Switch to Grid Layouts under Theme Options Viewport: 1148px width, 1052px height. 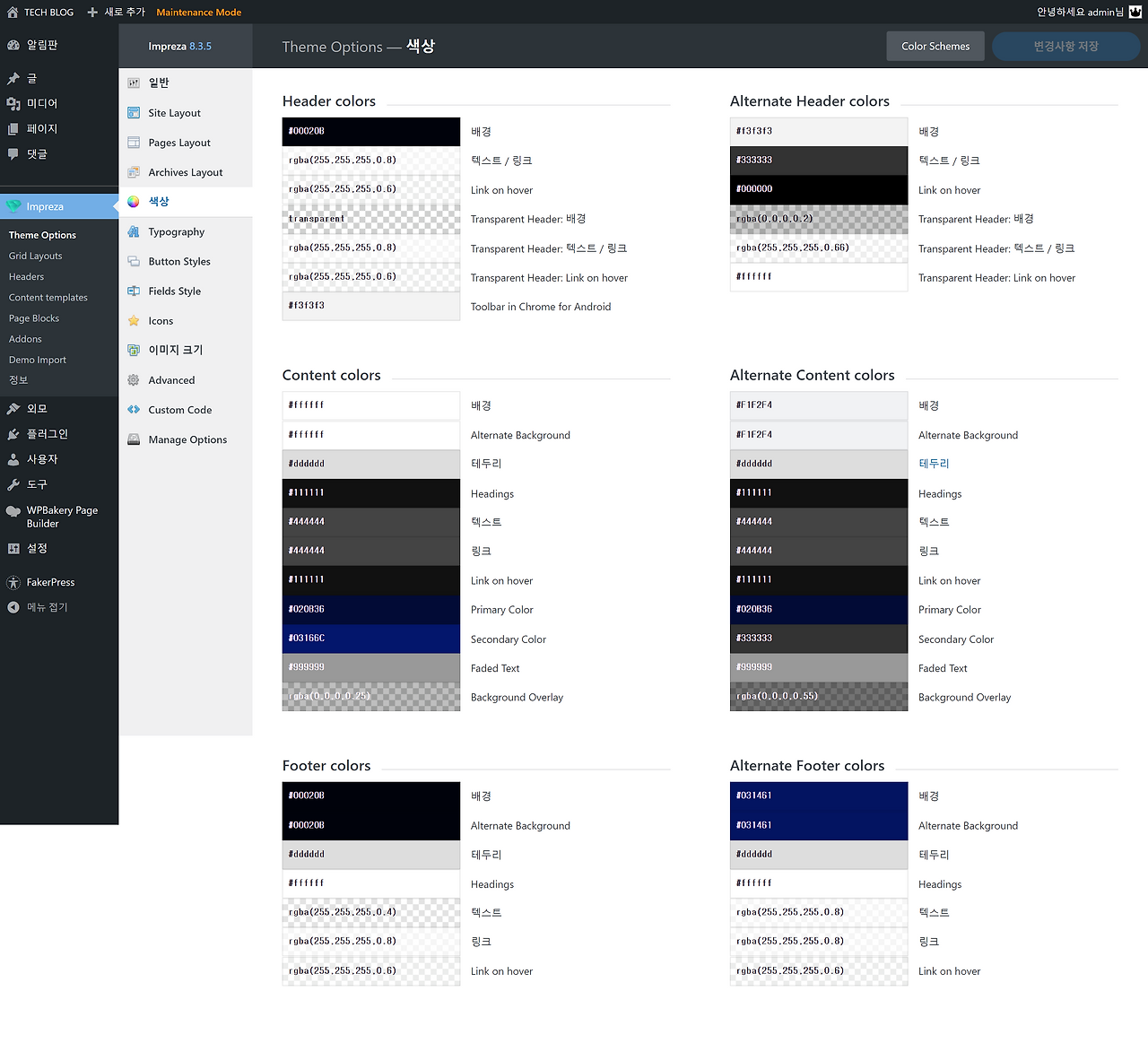pyautogui.click(x=35, y=256)
